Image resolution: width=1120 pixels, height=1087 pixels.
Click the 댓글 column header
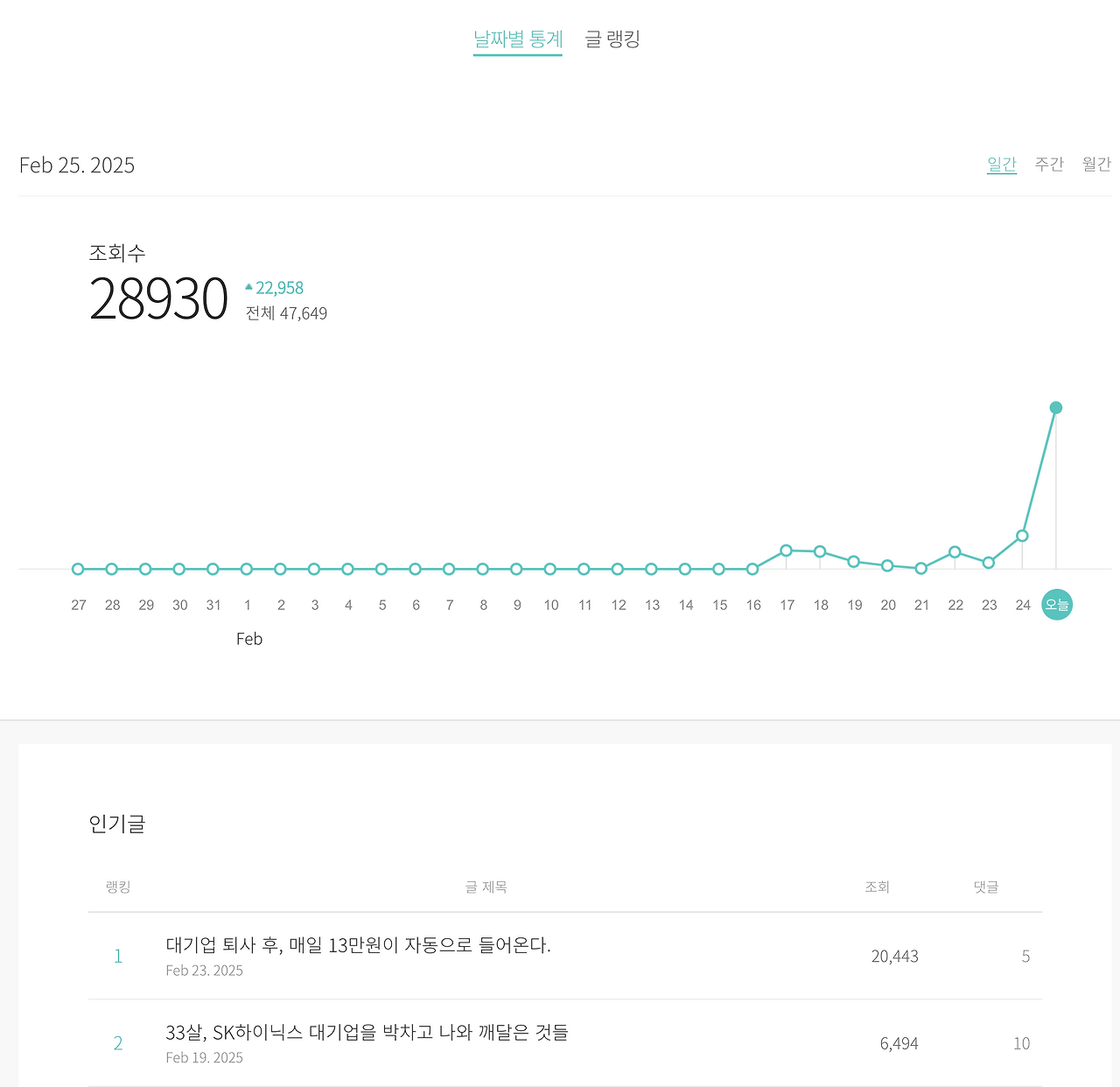986,887
